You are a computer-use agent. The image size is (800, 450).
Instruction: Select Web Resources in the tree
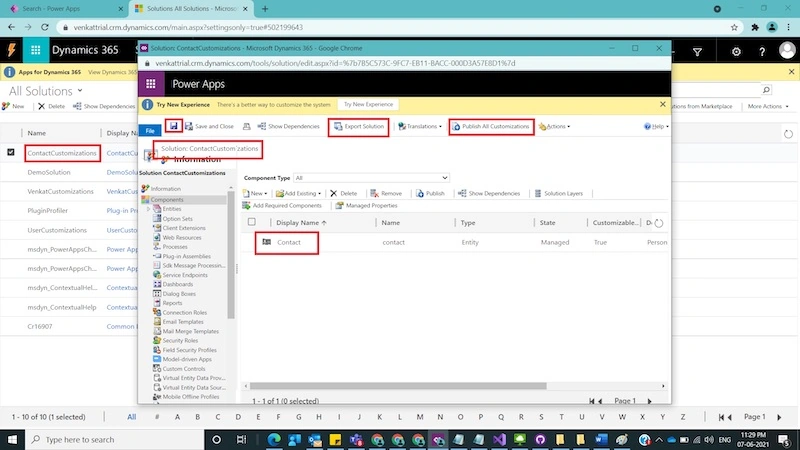point(177,237)
